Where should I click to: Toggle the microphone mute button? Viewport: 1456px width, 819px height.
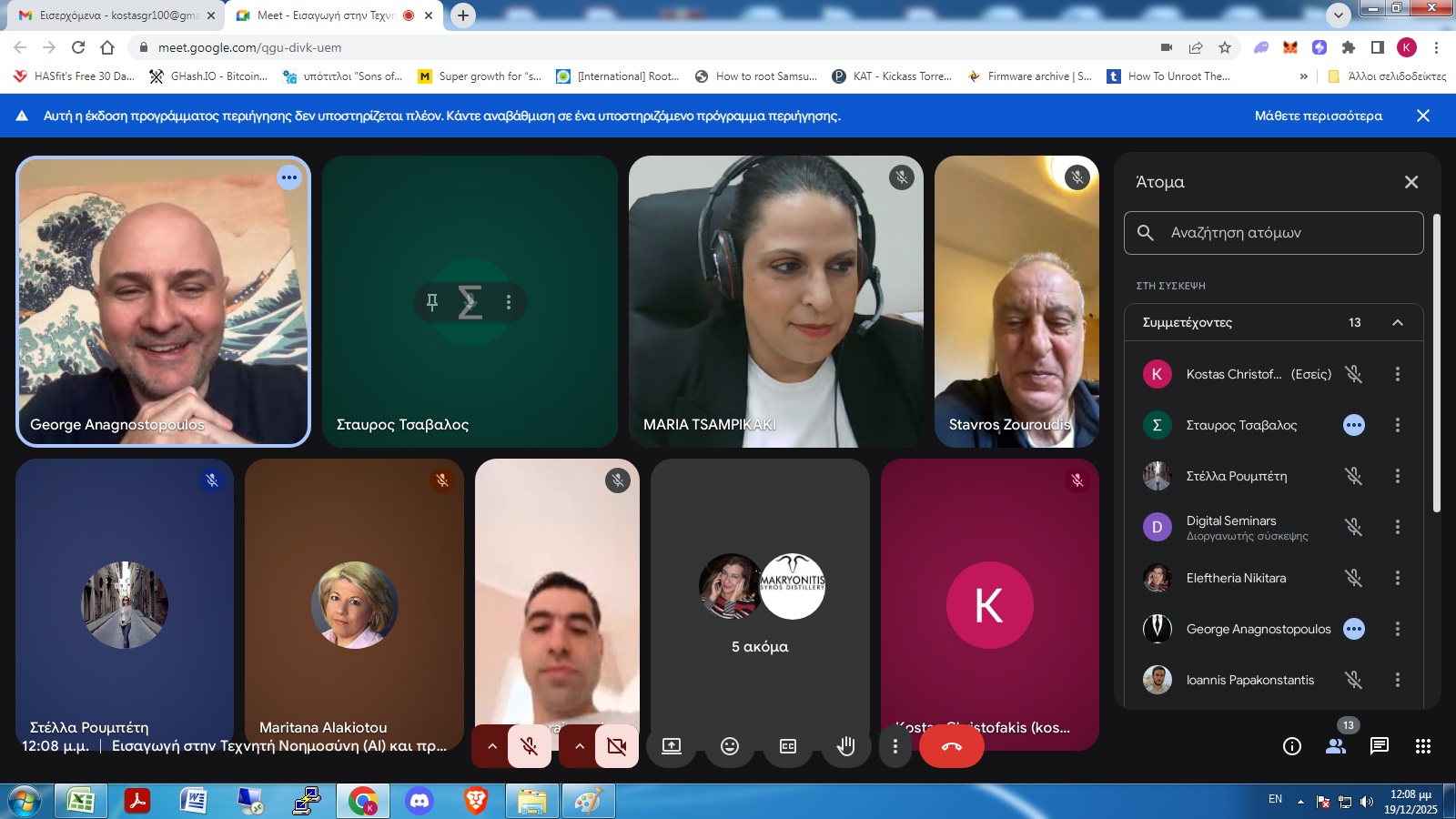(x=529, y=746)
